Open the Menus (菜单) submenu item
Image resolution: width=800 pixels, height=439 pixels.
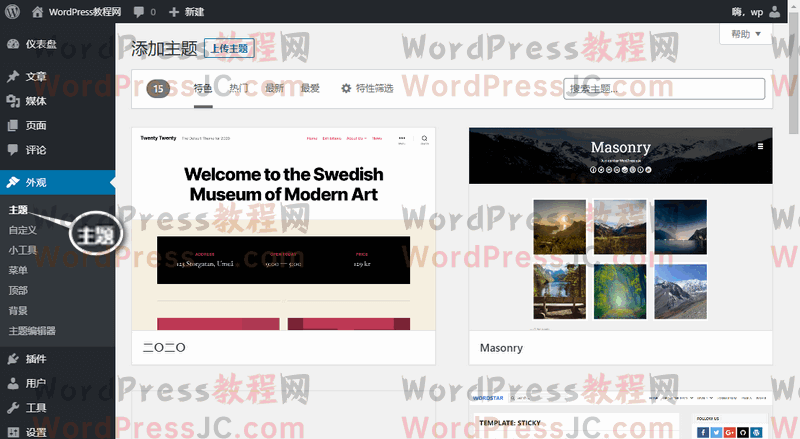pos(18,271)
